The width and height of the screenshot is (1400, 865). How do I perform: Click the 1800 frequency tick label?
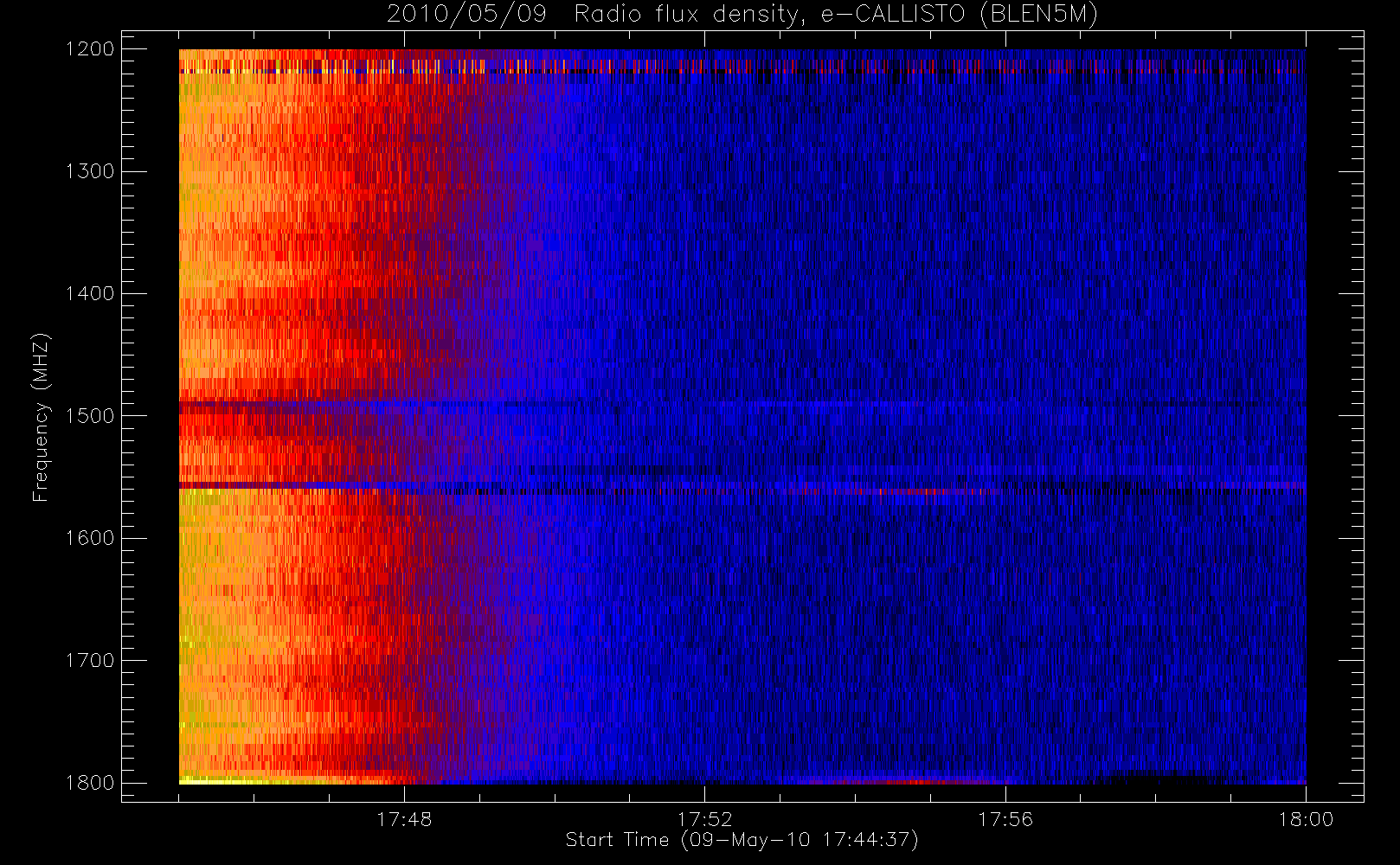click(90, 783)
